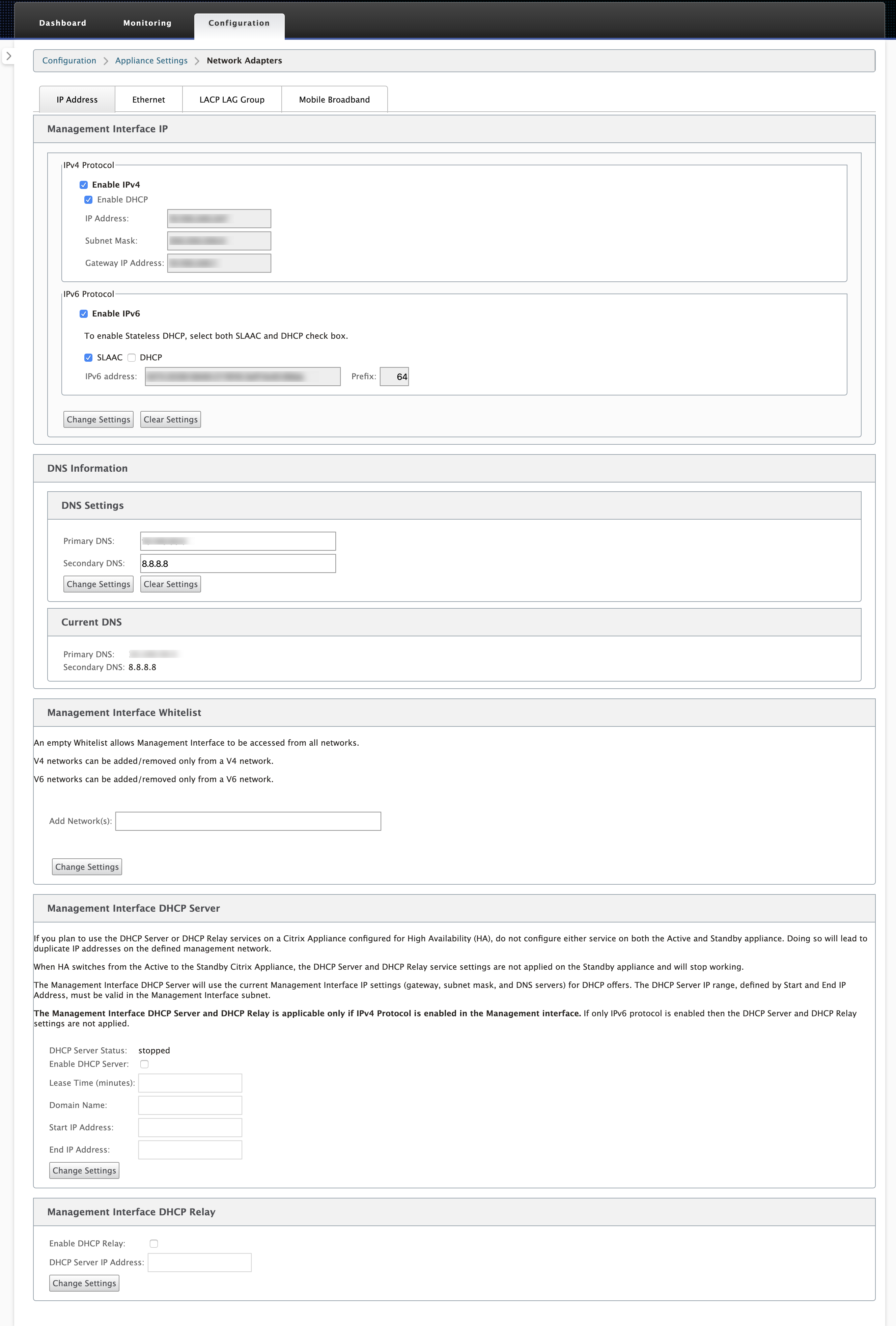This screenshot has height=1326, width=896.
Task: Expand the left sidebar chevron
Action: (x=8, y=56)
